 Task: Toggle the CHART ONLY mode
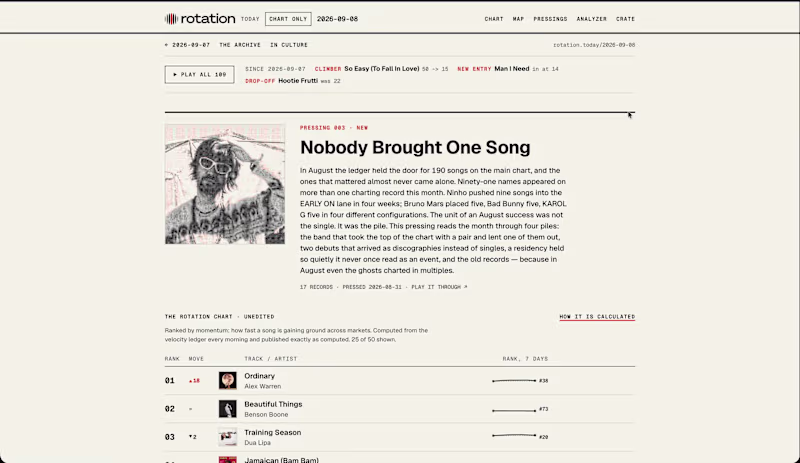(x=288, y=19)
